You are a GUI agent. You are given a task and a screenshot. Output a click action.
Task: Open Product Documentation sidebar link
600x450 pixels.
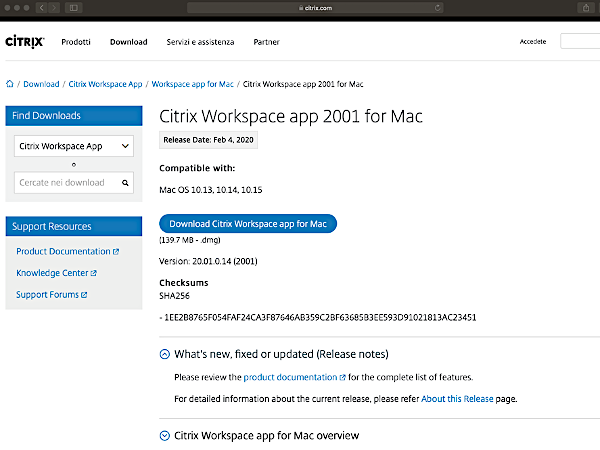67,251
